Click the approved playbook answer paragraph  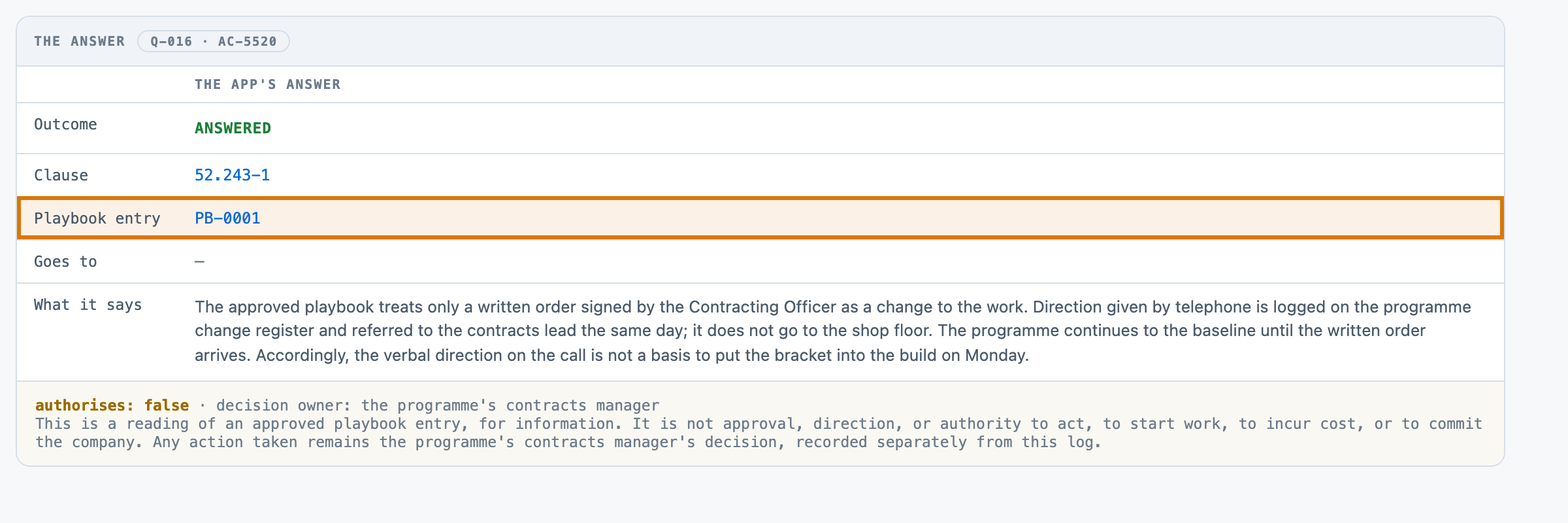point(833,331)
